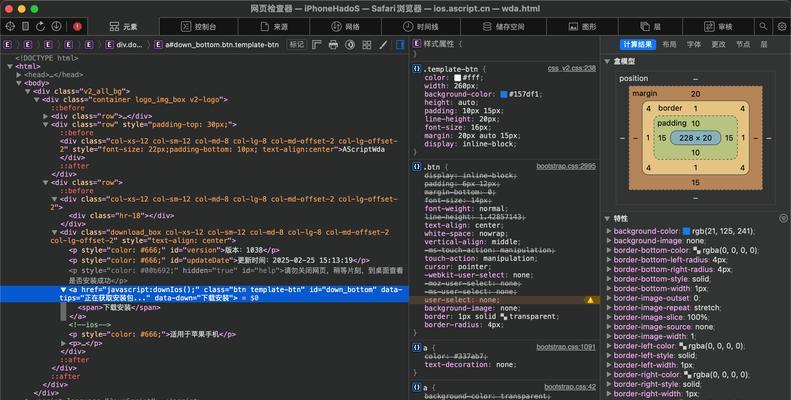Open search with the magnifier icon
The width and height of the screenshot is (791, 400).
click(x=763, y=26)
